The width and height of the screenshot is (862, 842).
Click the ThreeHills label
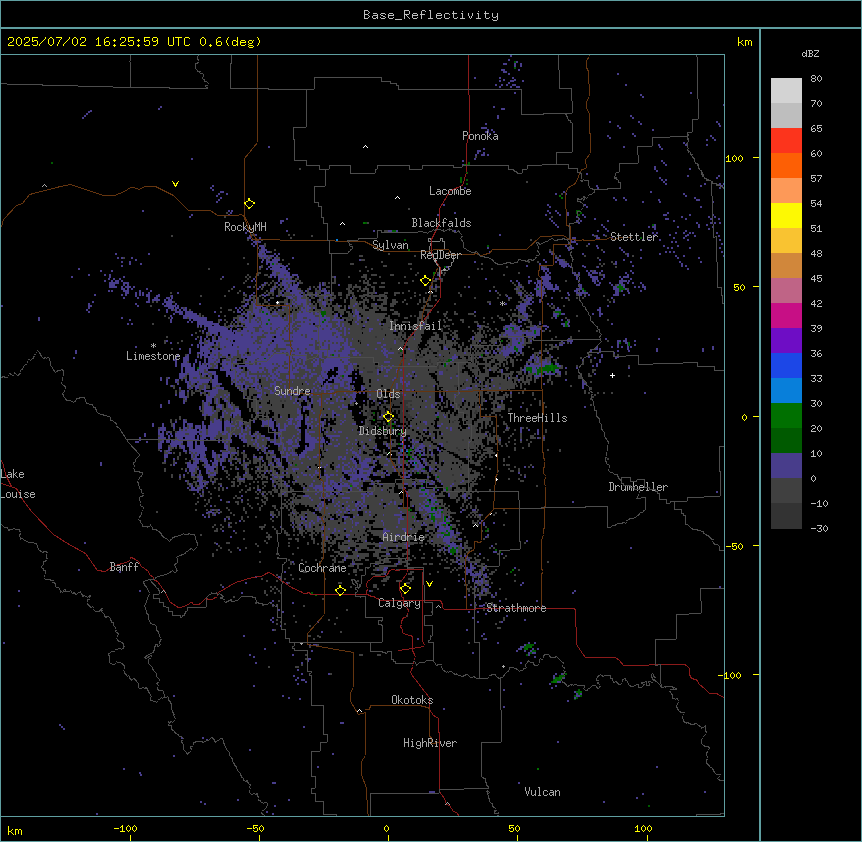537,418
